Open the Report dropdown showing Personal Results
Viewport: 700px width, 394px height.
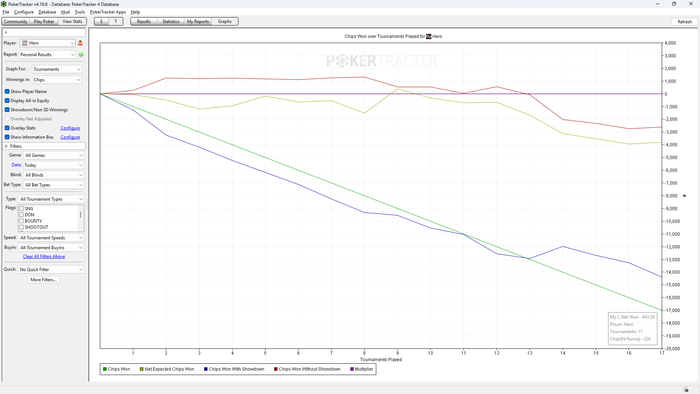point(47,54)
